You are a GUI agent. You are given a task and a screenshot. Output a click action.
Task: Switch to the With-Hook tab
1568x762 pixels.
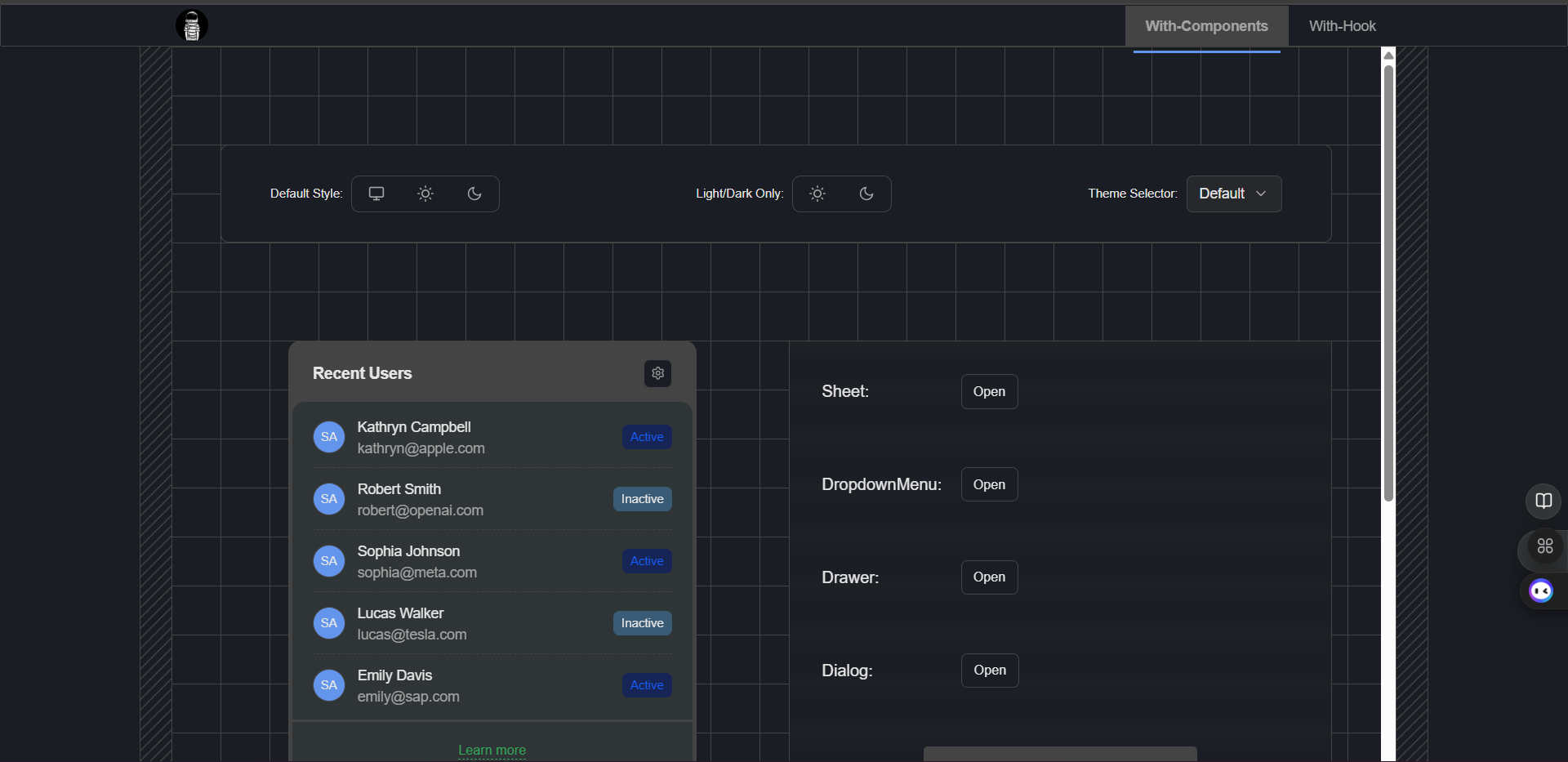click(x=1342, y=26)
